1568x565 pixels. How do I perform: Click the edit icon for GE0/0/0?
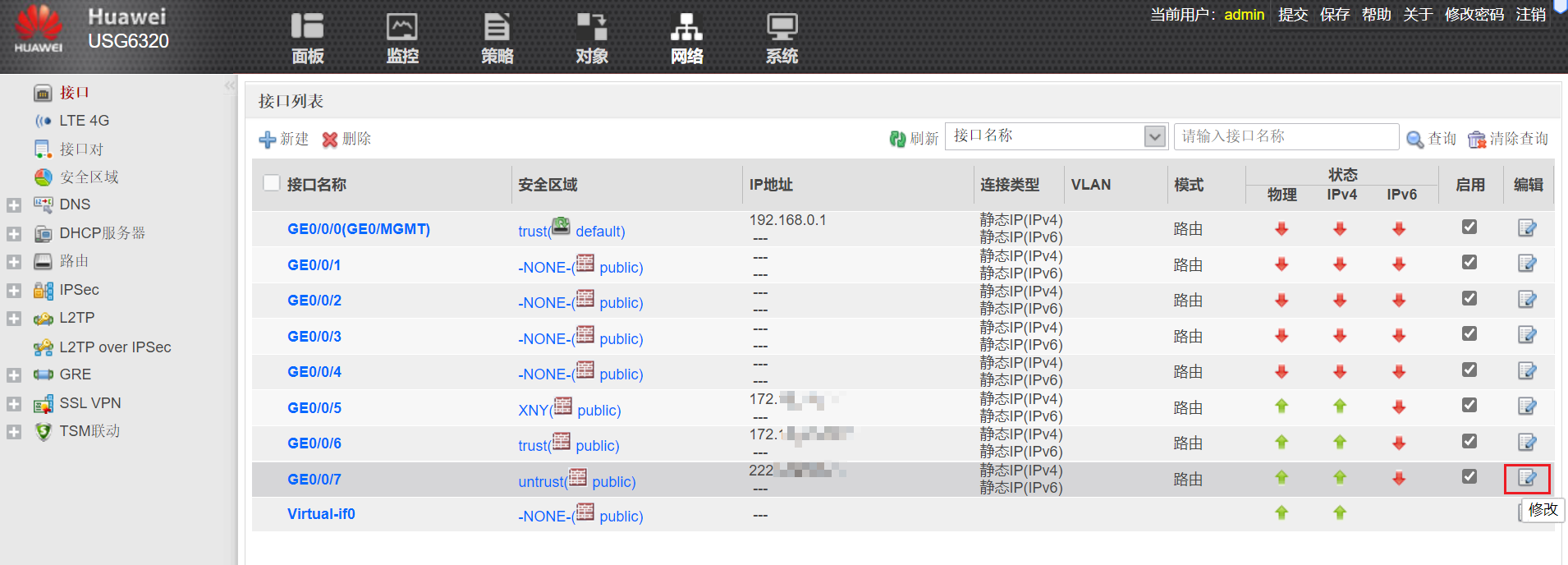click(1527, 228)
